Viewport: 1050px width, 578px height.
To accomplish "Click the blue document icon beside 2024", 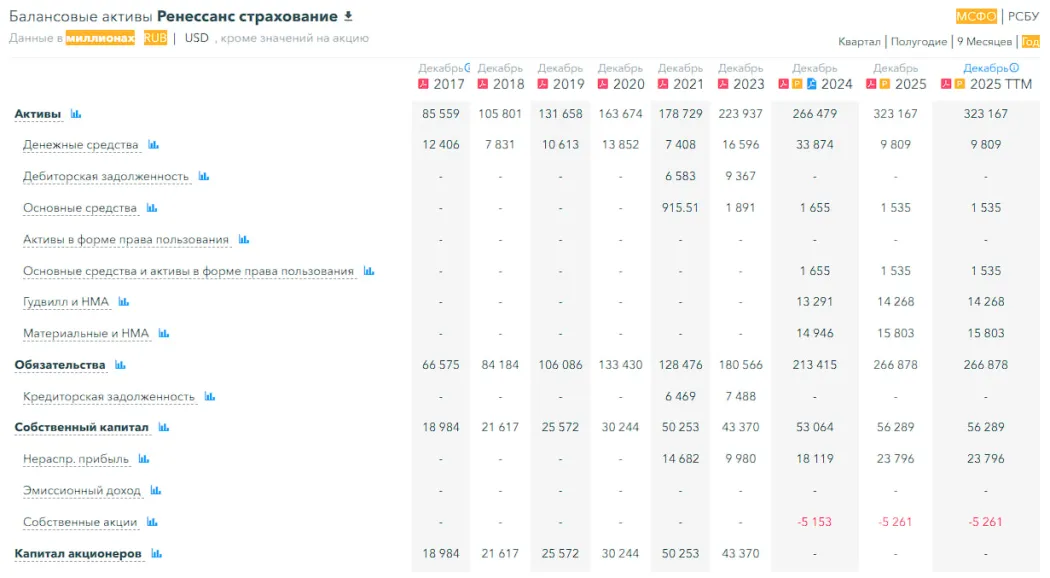I will tap(812, 84).
